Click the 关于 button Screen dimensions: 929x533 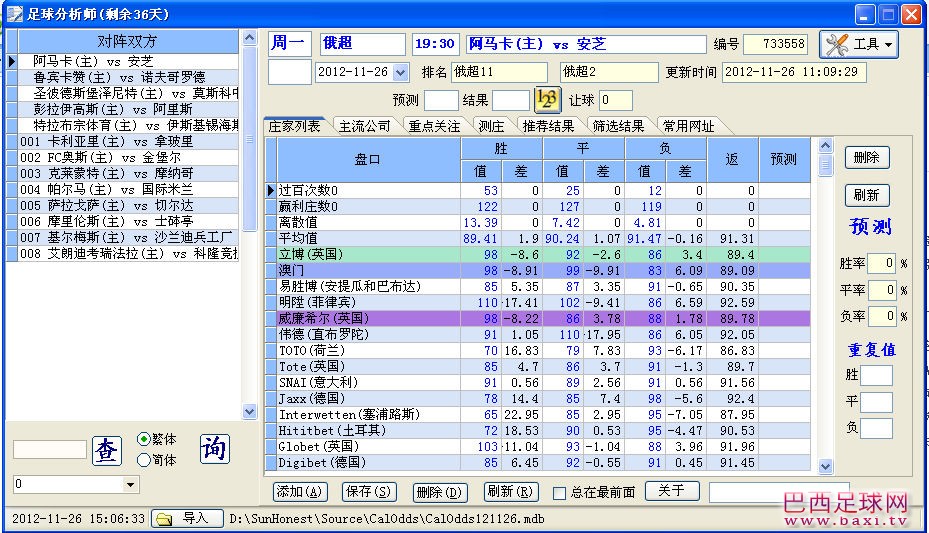tap(671, 490)
